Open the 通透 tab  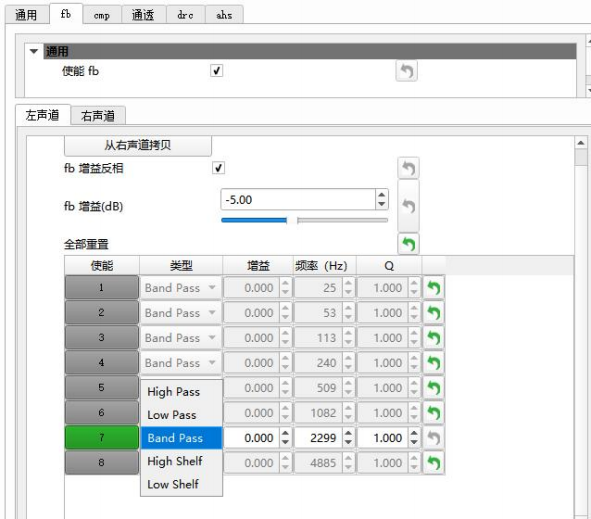click(143, 15)
